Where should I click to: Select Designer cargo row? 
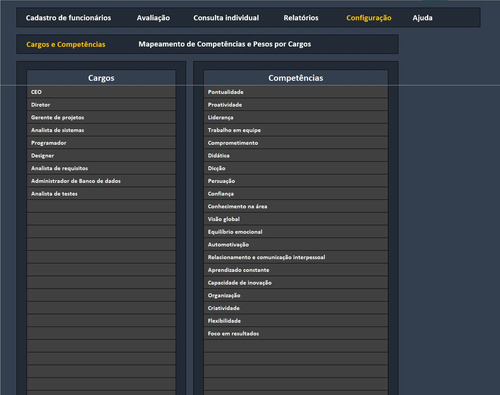[101, 155]
